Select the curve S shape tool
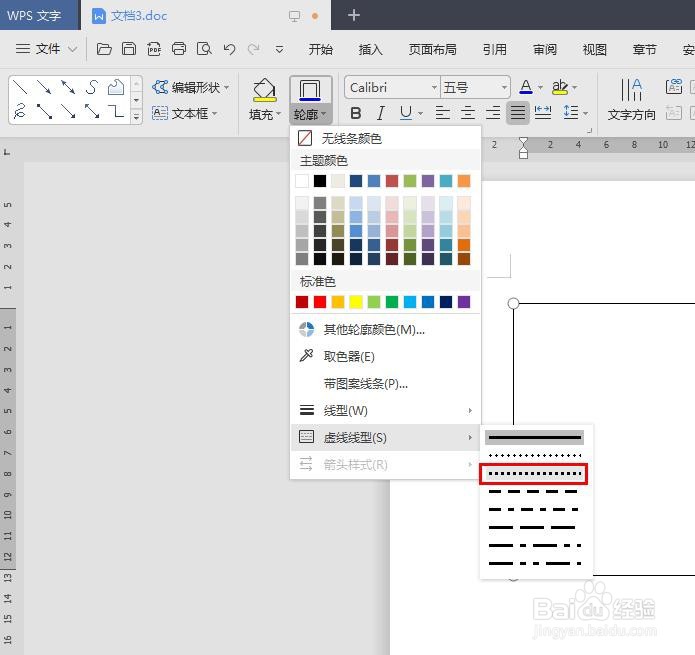 click(x=92, y=87)
